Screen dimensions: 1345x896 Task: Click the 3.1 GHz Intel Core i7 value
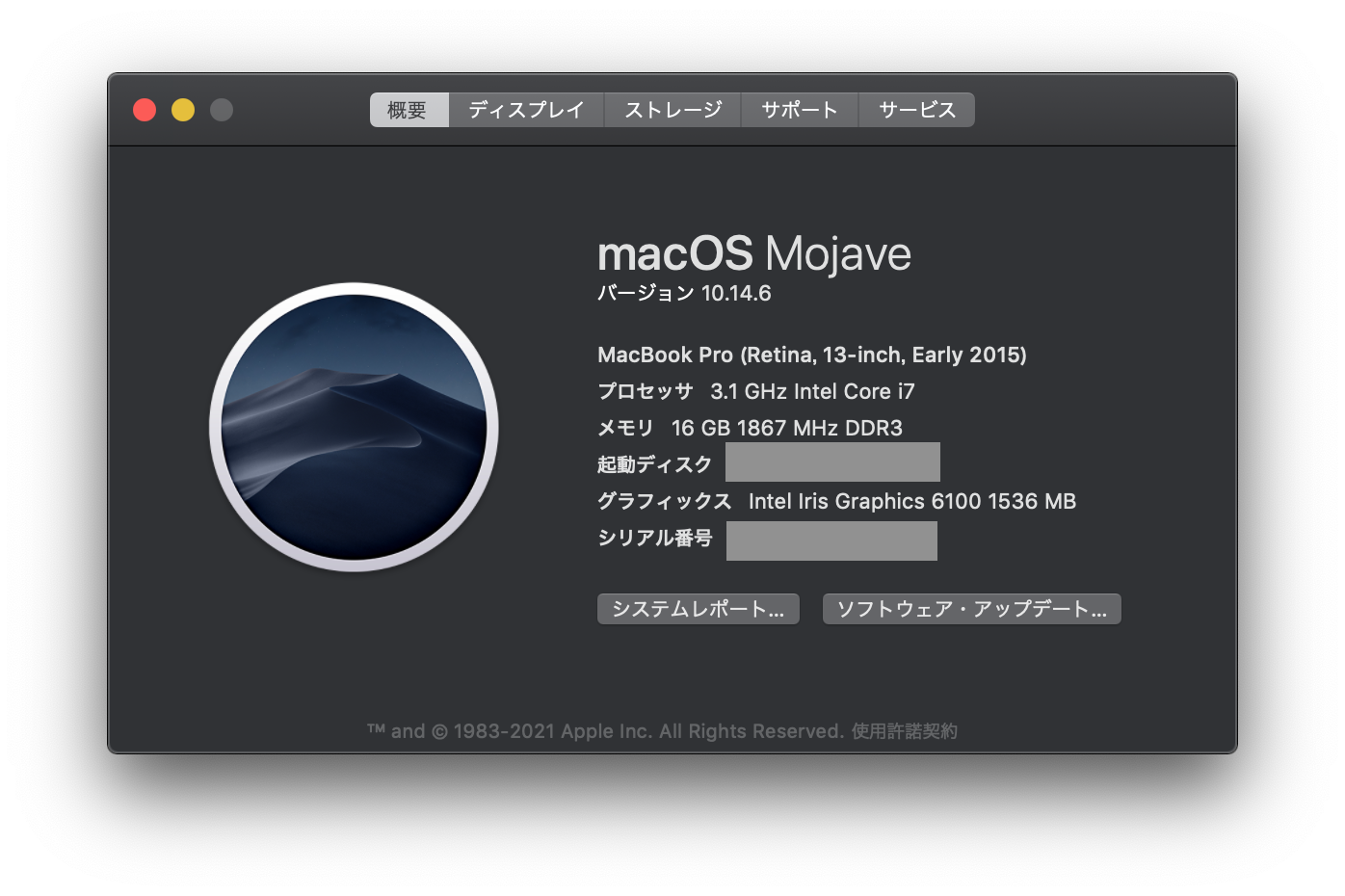812,391
